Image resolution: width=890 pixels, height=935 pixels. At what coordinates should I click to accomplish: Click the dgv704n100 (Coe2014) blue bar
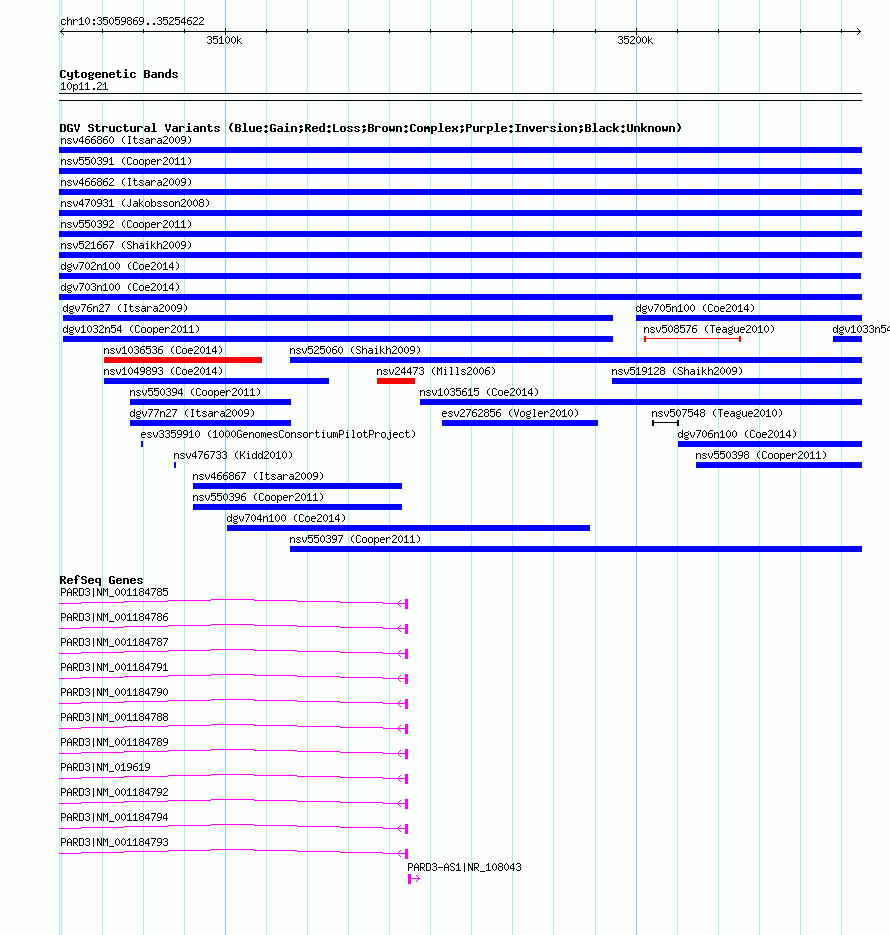pos(408,528)
